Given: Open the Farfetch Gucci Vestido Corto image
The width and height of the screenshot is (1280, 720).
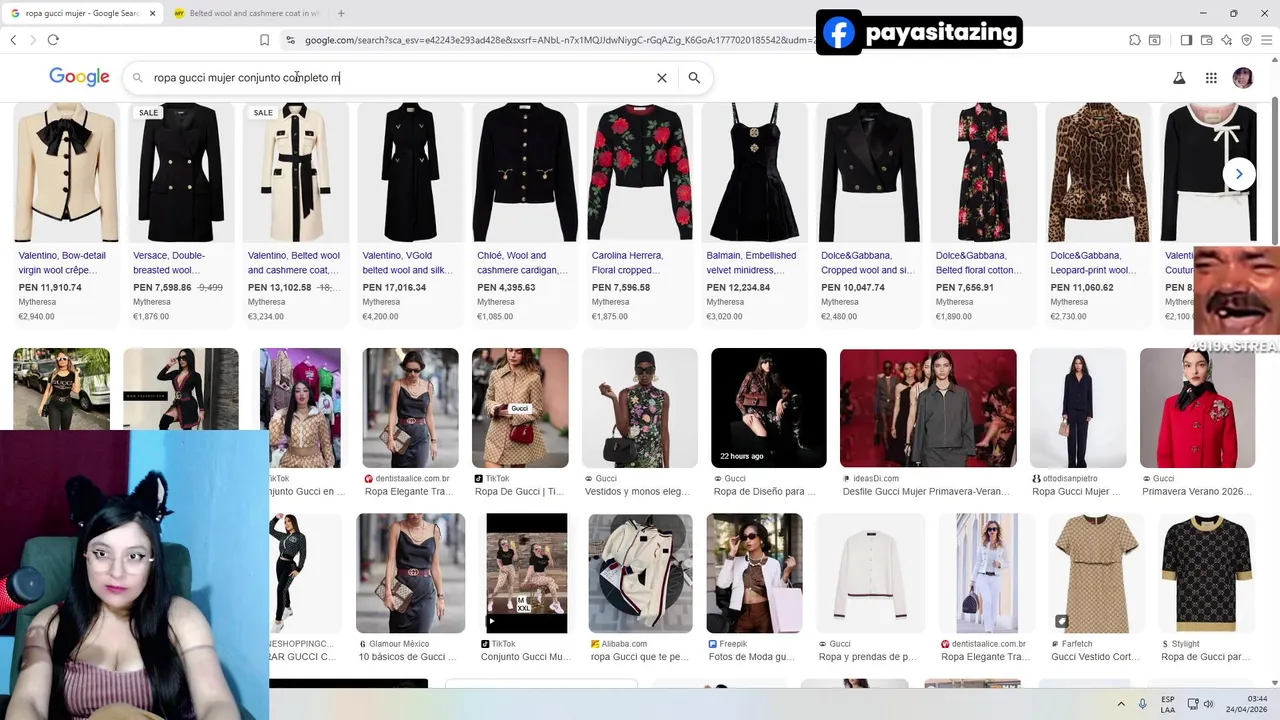Looking at the screenshot, I should point(1098,573).
